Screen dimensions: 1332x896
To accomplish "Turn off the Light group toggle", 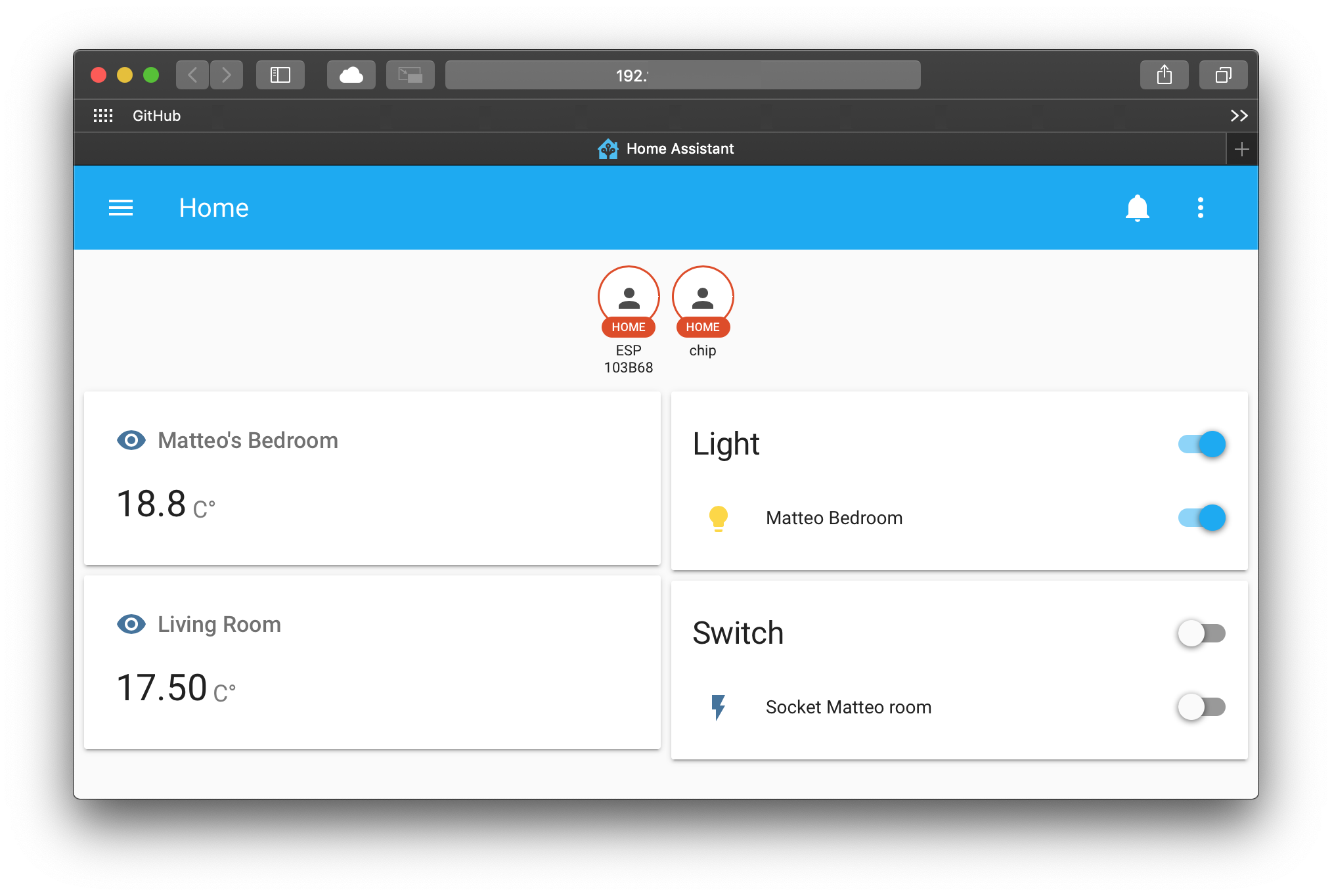I will click(1202, 445).
